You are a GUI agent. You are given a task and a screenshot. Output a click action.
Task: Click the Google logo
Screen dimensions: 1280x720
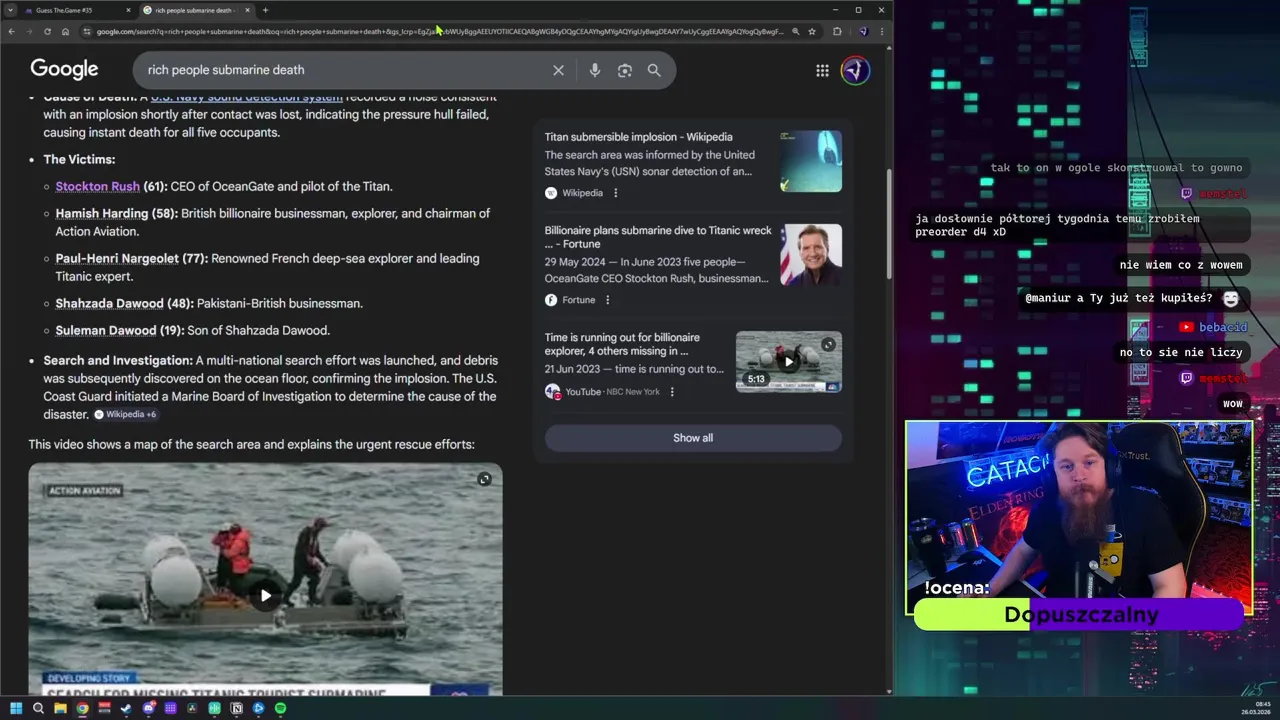[x=64, y=69]
